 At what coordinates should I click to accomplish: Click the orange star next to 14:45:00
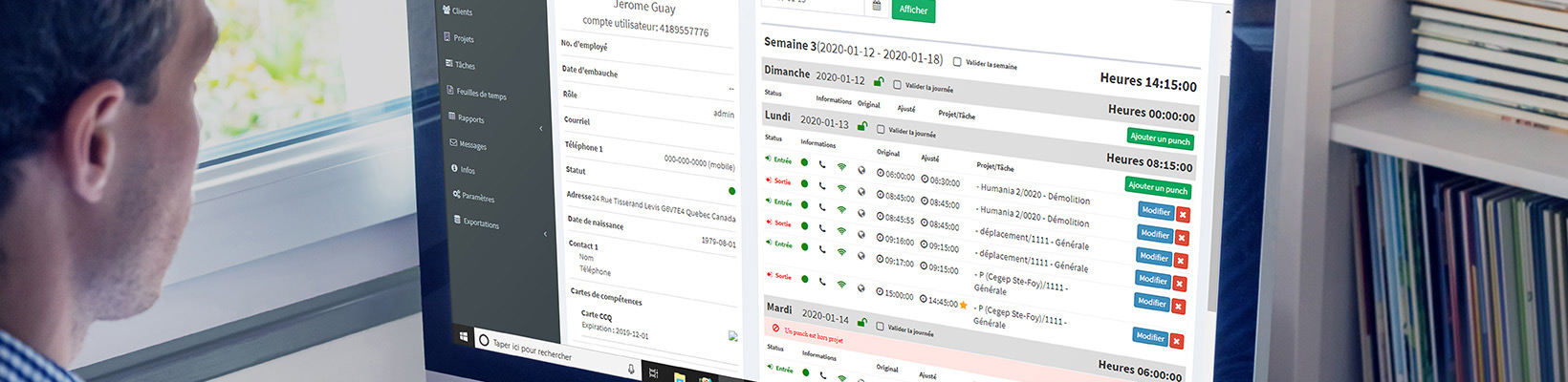(x=963, y=306)
